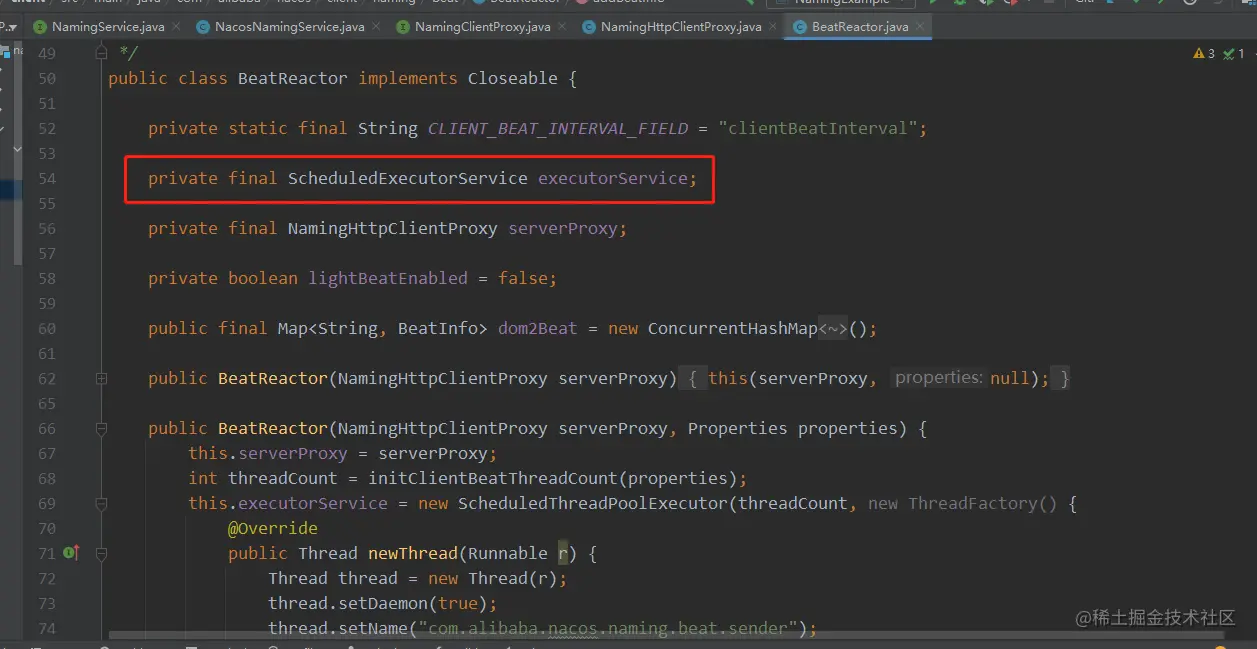Click the newThread method name on line 71
This screenshot has width=1257, height=649.
click(x=413, y=553)
